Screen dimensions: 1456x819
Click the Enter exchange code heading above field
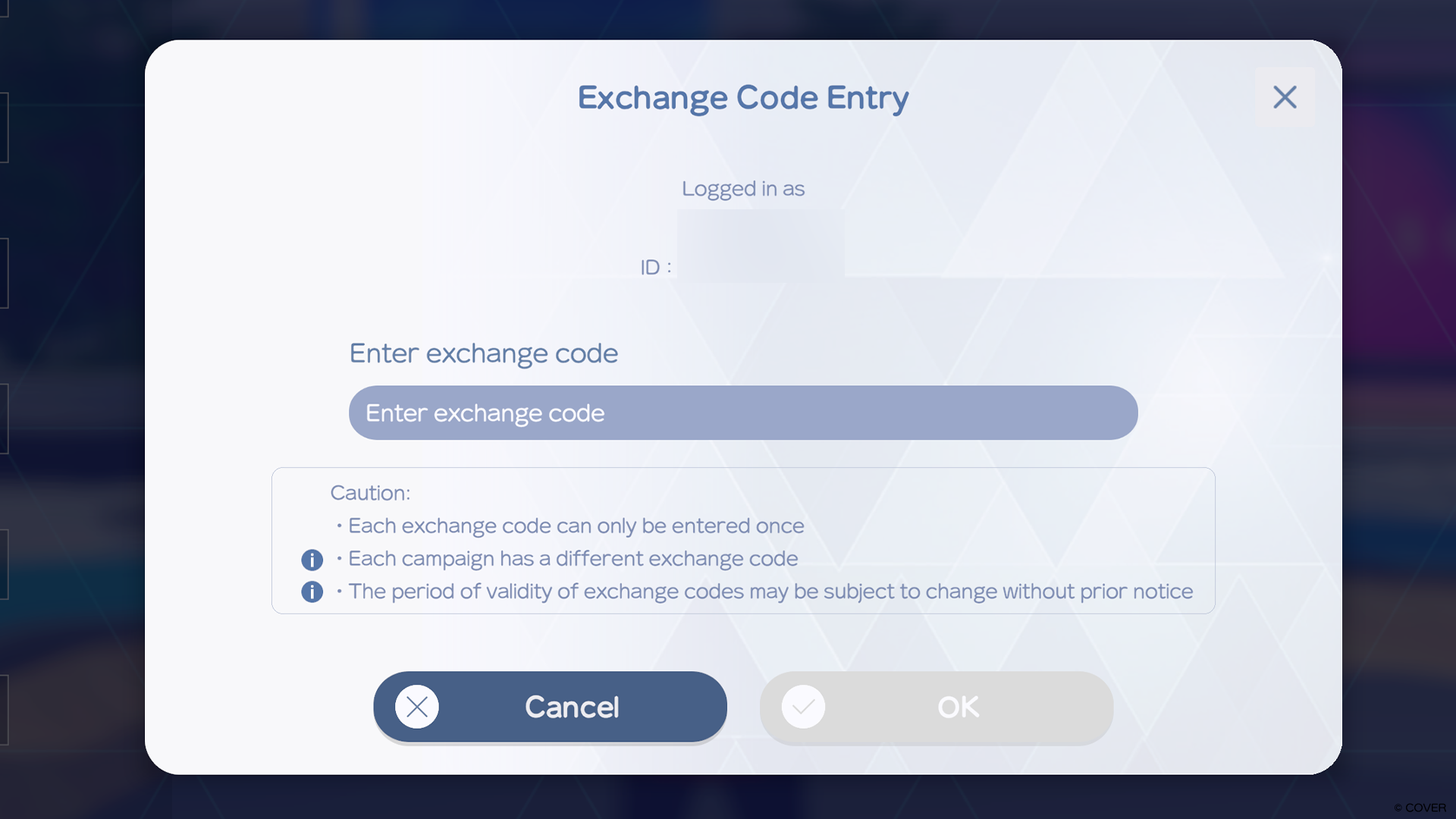point(483,353)
